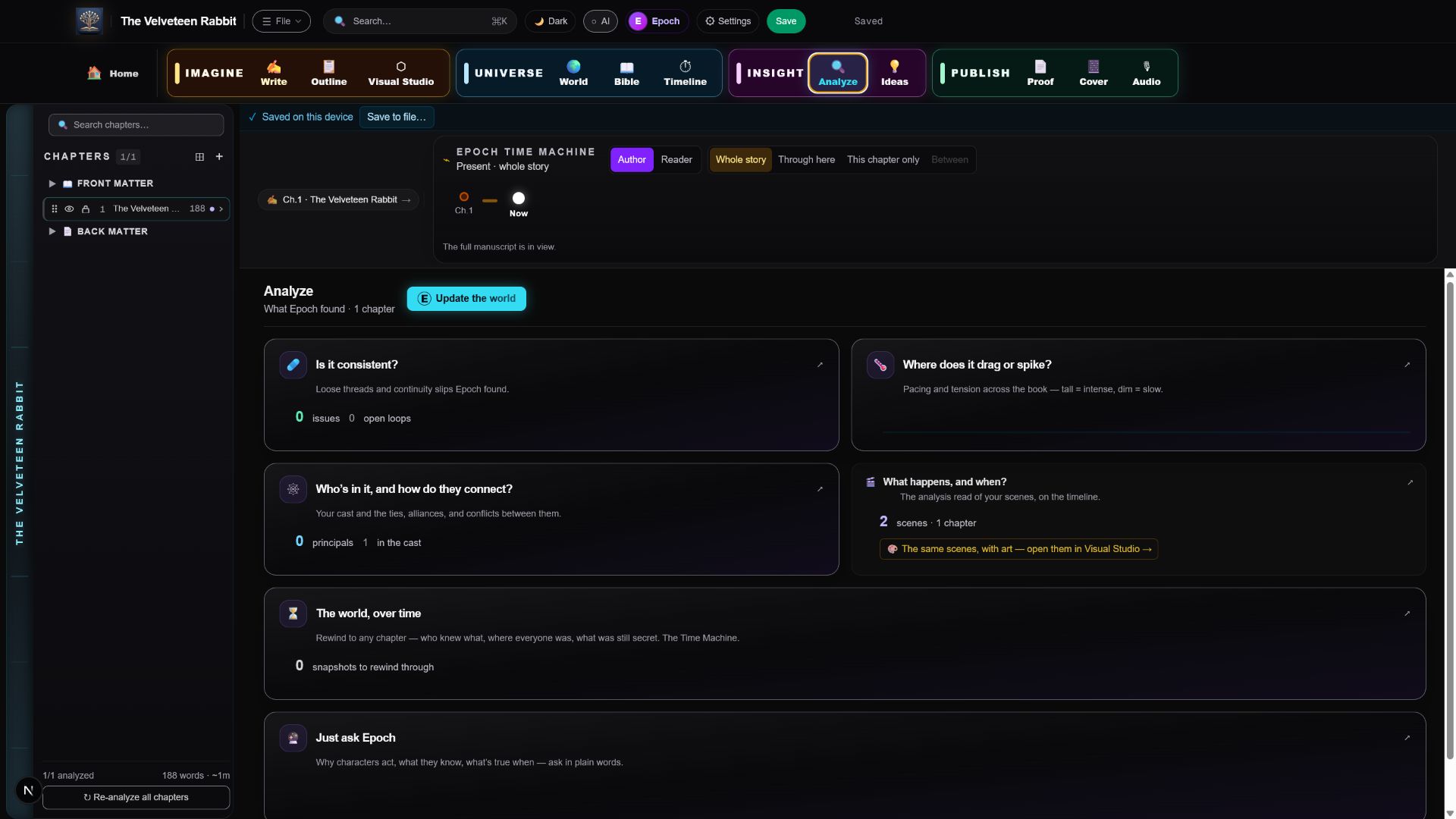Click the INSIGHT group label
Image resolution: width=1456 pixels, height=819 pixels.
click(775, 74)
